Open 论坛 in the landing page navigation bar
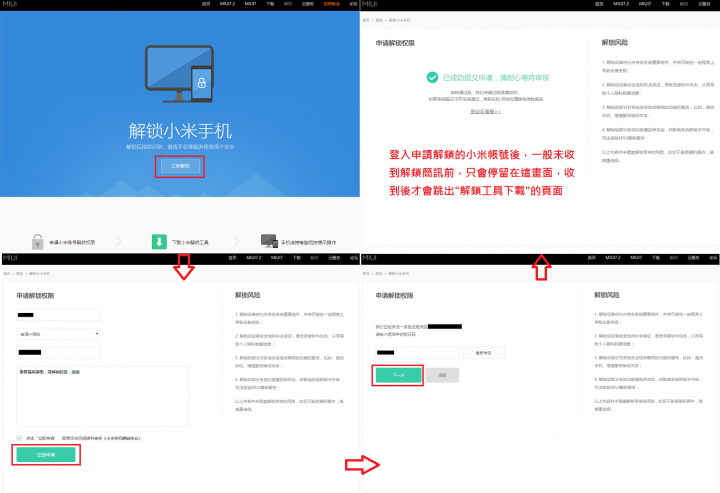Image resolution: width=720 pixels, height=493 pixels. [353, 4]
